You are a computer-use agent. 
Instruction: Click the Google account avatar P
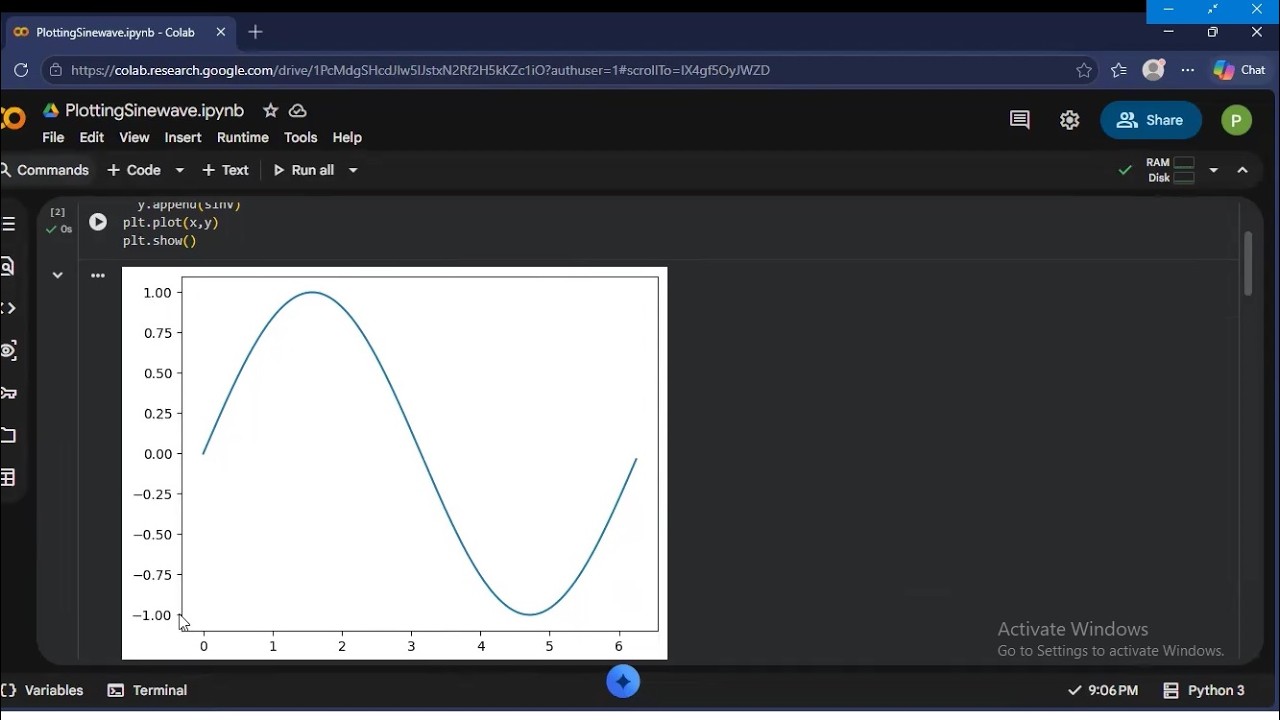point(1236,120)
